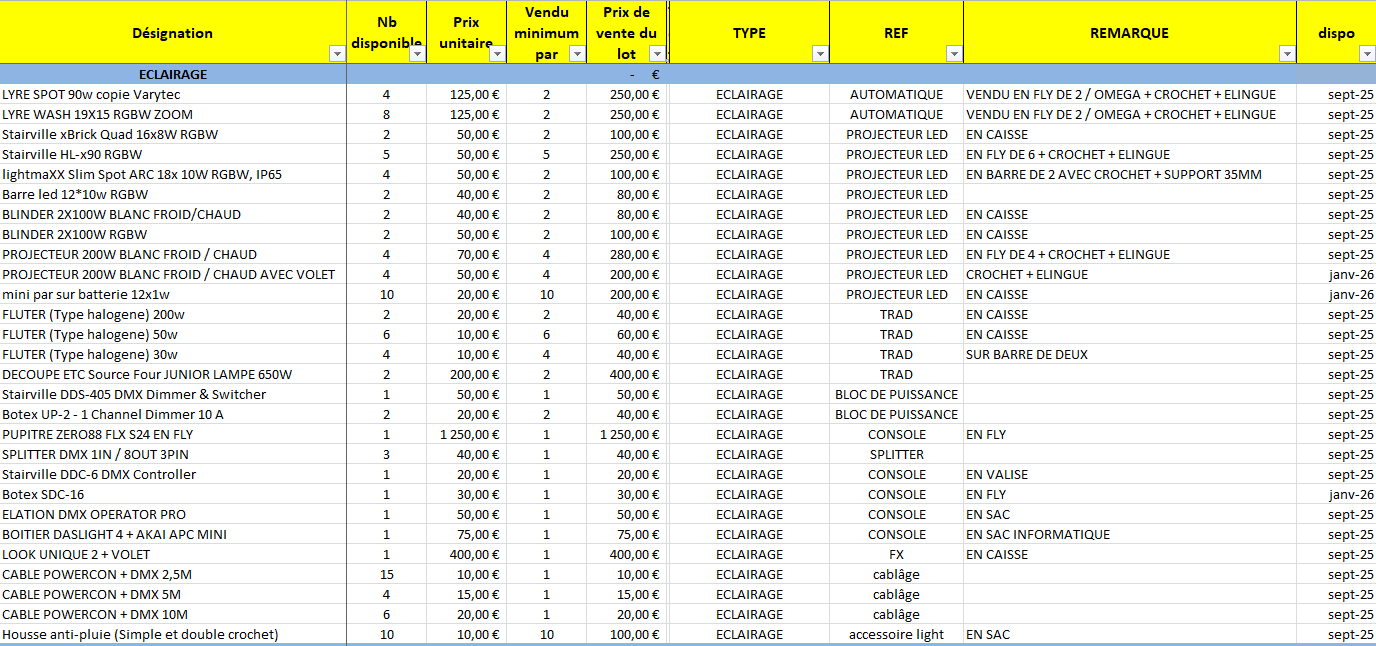Click ECLAIRAGE type cell for Housse anti-pluie

click(x=750, y=634)
